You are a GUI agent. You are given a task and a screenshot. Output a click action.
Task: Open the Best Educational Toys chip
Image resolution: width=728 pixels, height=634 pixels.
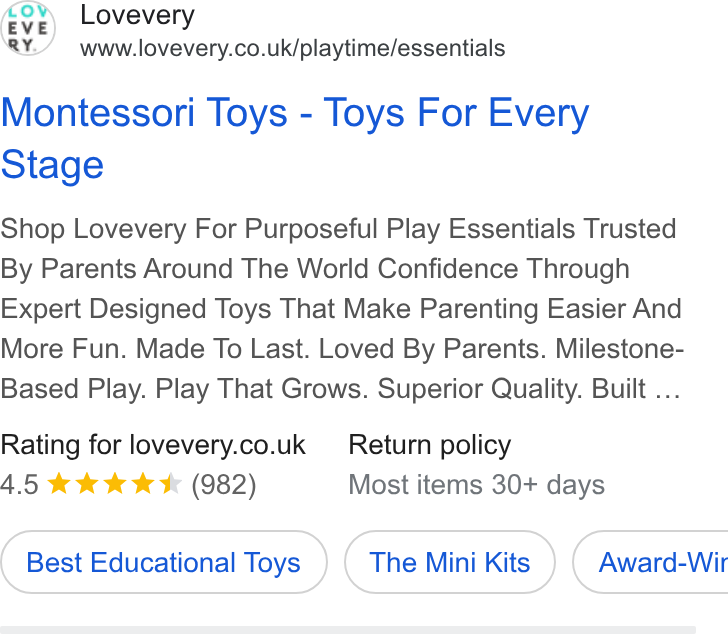164,562
